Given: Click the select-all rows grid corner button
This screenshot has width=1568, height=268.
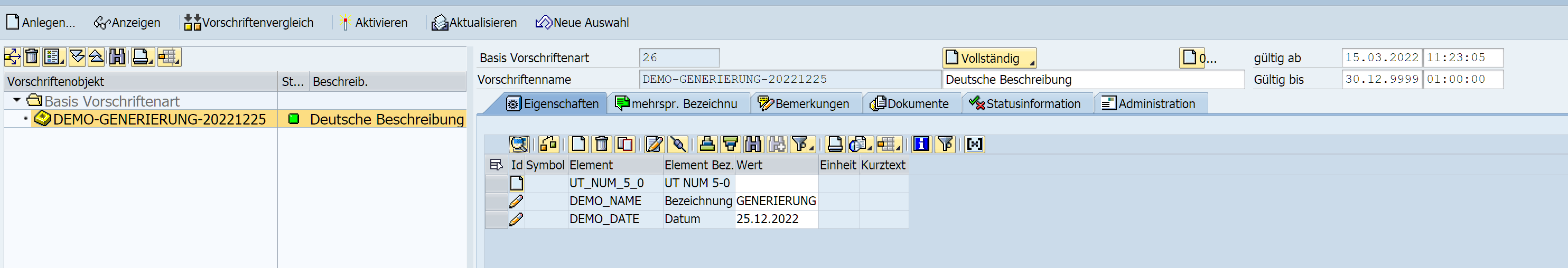Looking at the screenshot, I should point(496,165).
